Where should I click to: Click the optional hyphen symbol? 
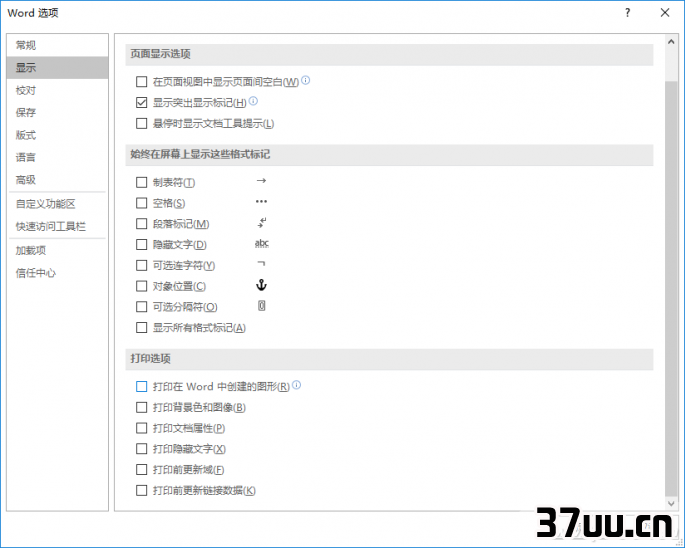pyautogui.click(x=261, y=264)
